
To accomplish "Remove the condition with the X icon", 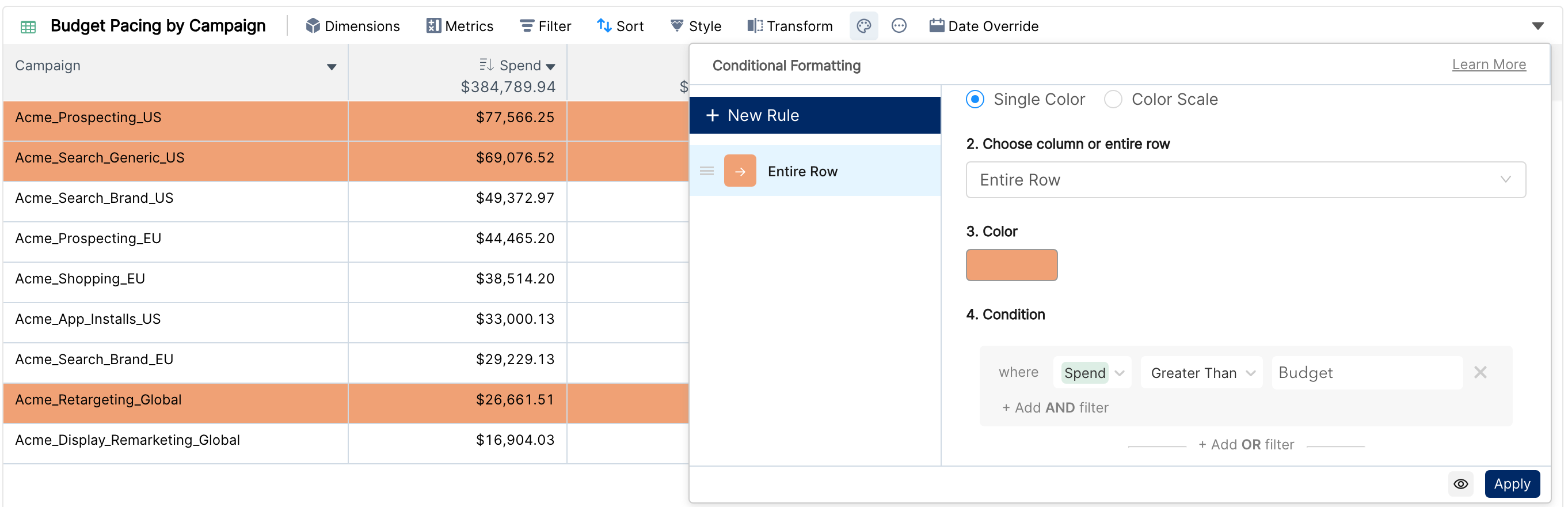I will [x=1480, y=372].
